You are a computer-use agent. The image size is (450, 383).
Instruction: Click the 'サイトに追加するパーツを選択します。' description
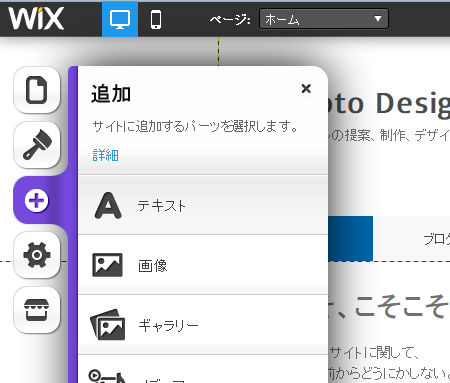click(195, 127)
